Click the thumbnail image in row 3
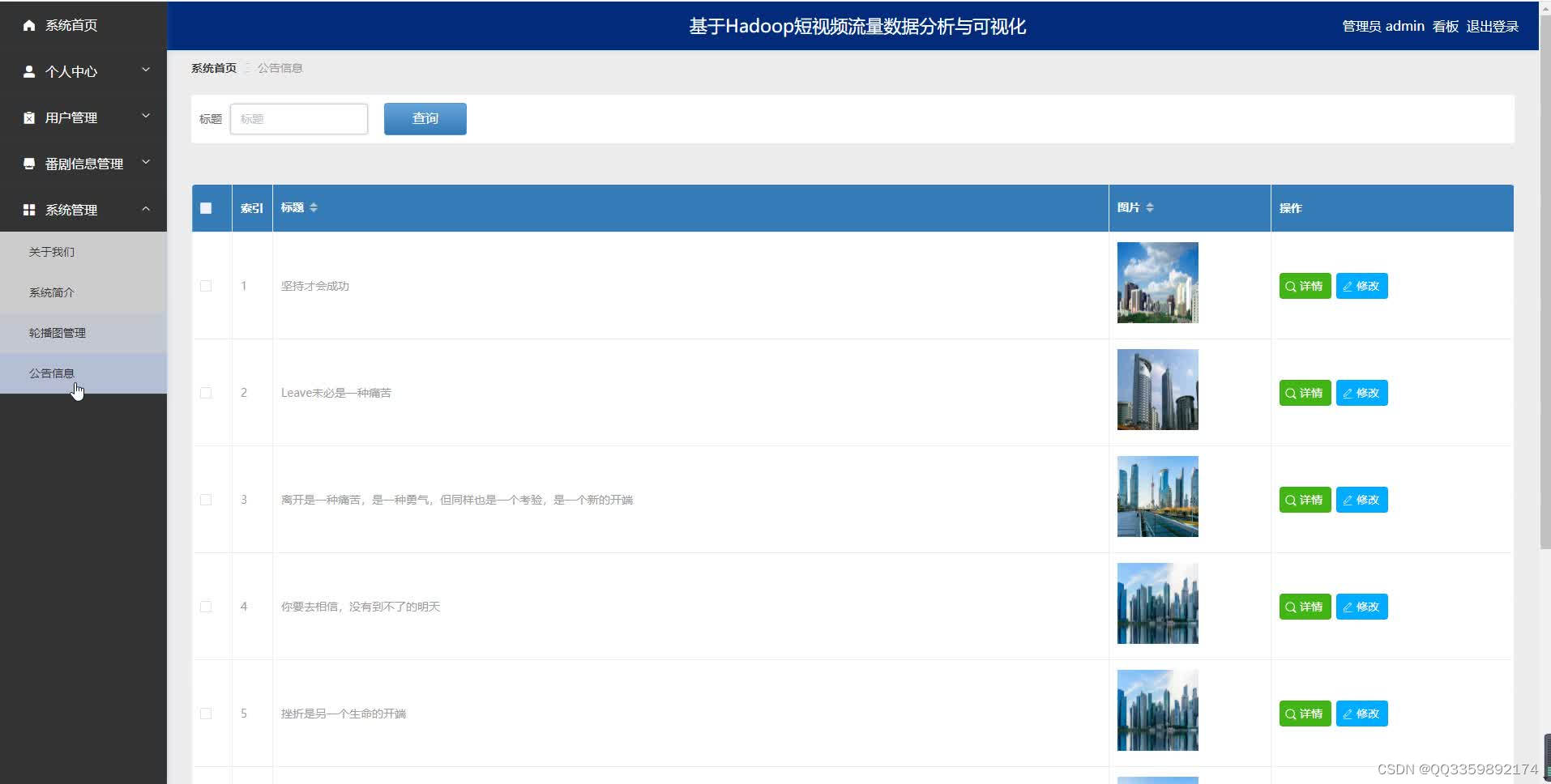1551x784 pixels. click(1157, 496)
